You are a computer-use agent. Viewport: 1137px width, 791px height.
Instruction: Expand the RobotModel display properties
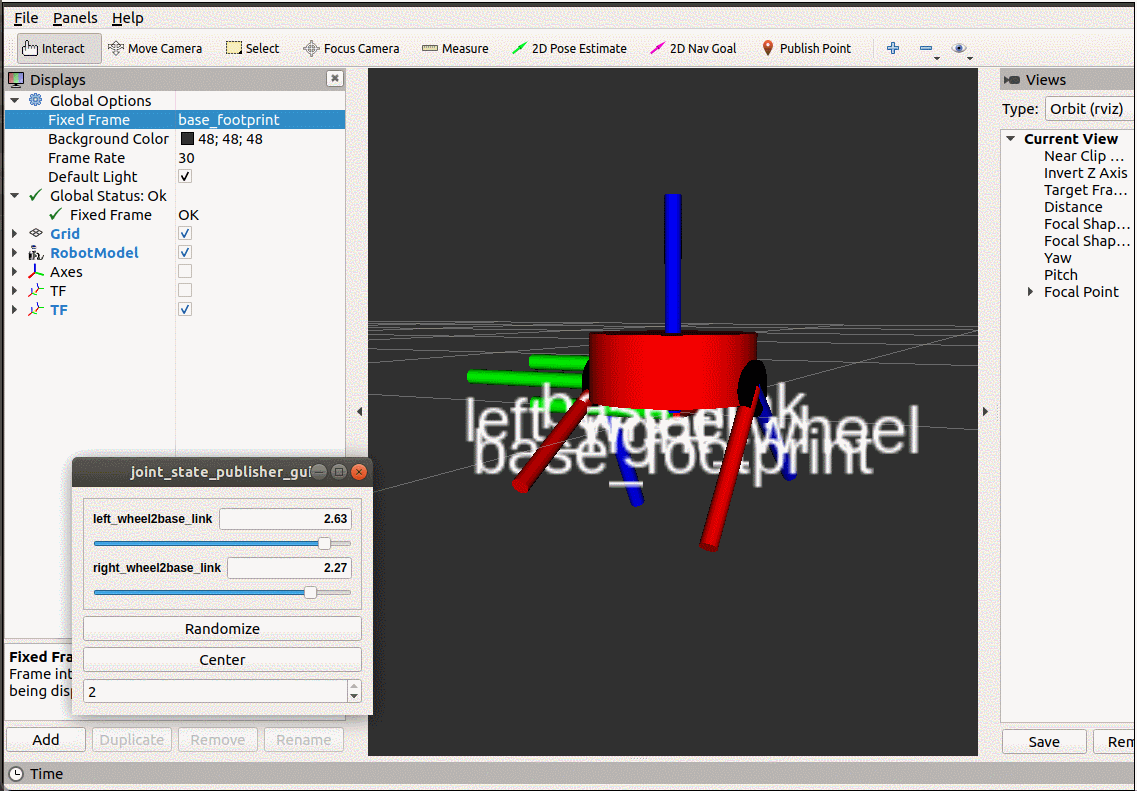(x=15, y=252)
